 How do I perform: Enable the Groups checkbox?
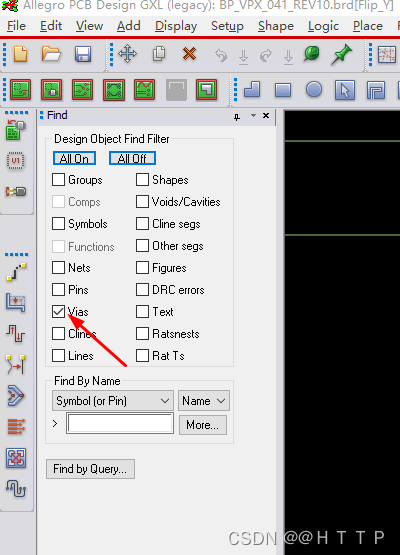58,180
